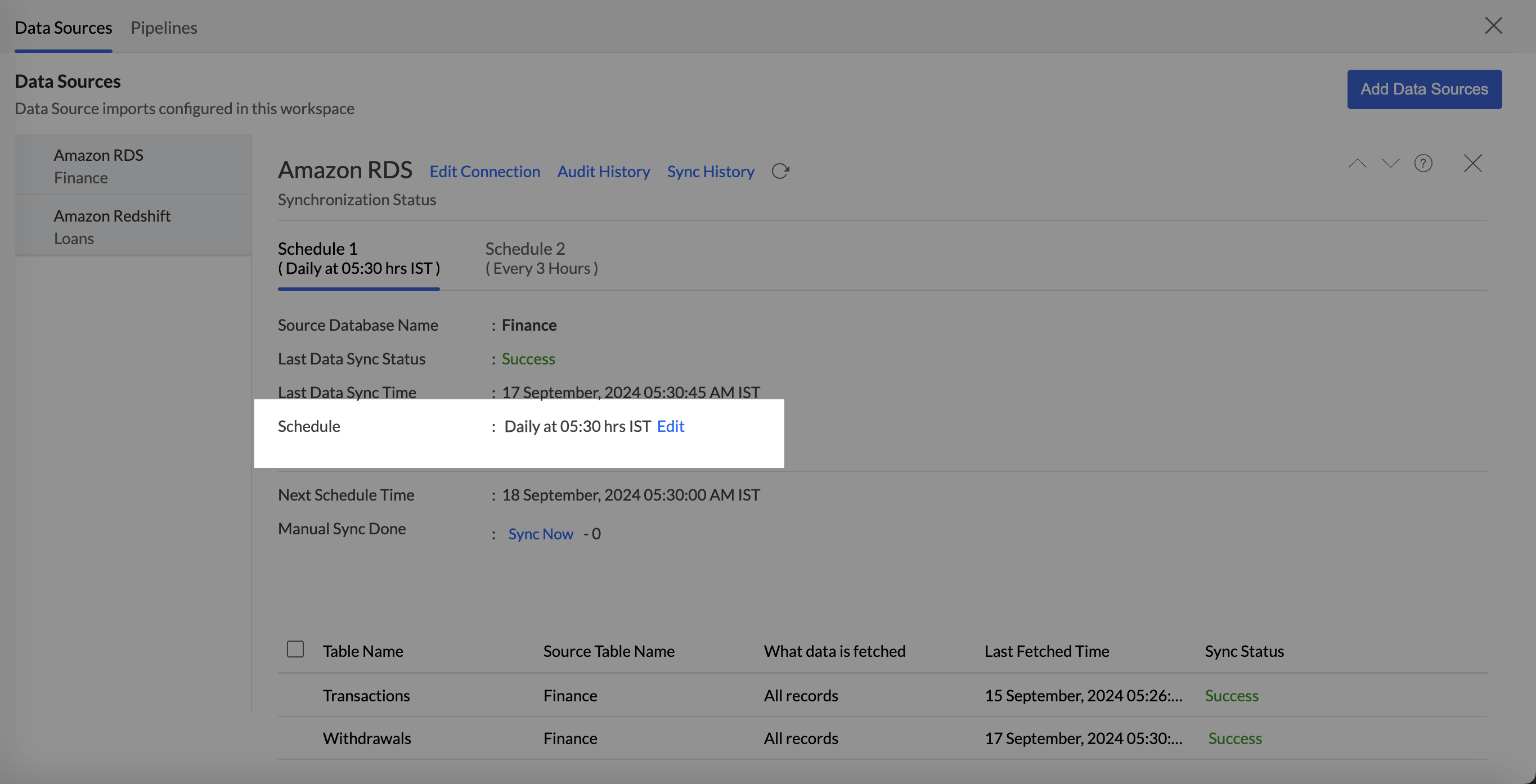Click the What data is fetched header
This screenshot has width=1536, height=784.
834,651
